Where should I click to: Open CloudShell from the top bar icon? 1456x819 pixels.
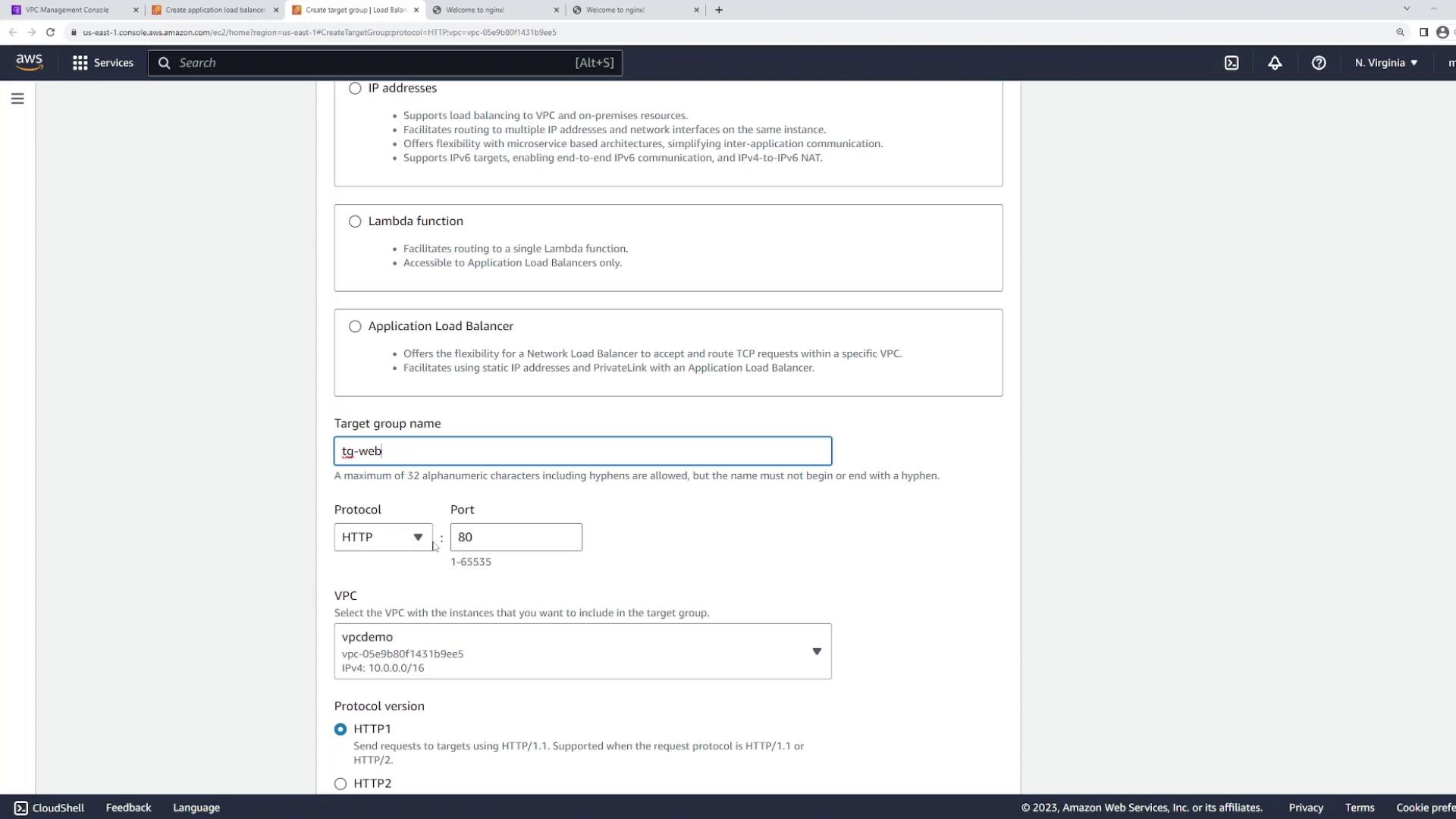click(1232, 63)
